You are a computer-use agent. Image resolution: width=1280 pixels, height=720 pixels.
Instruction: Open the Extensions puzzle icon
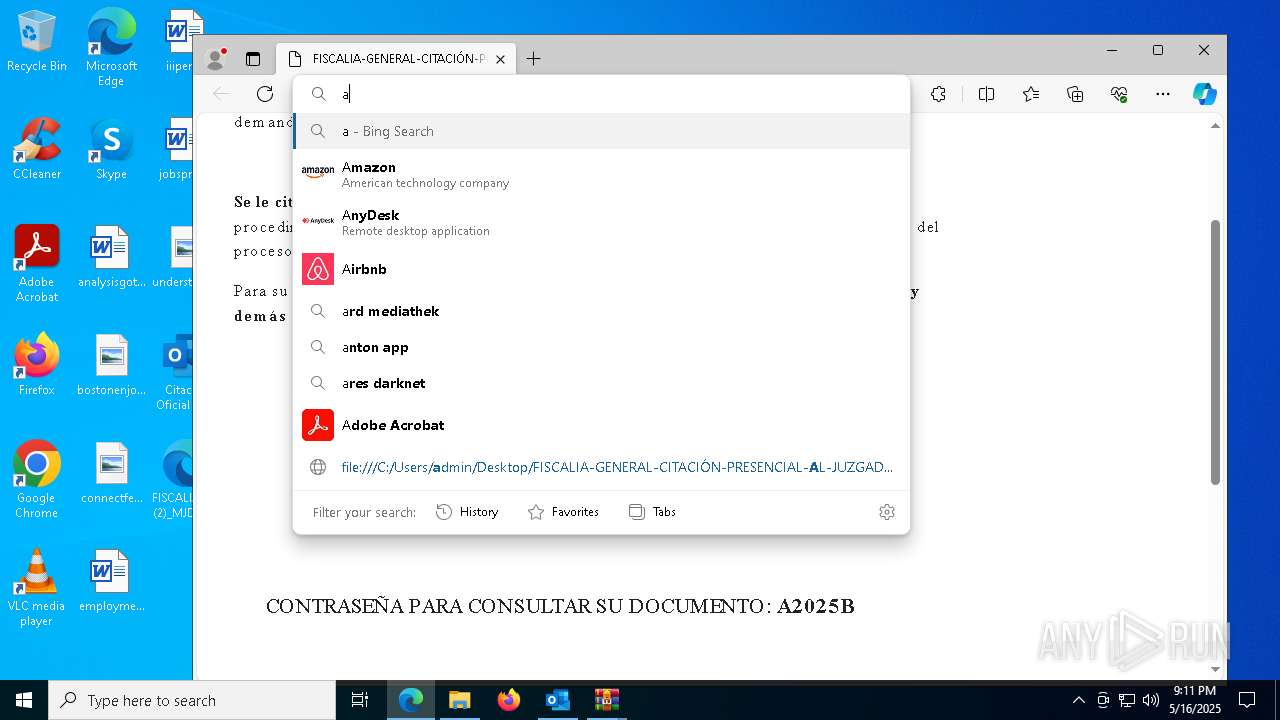[x=938, y=94]
